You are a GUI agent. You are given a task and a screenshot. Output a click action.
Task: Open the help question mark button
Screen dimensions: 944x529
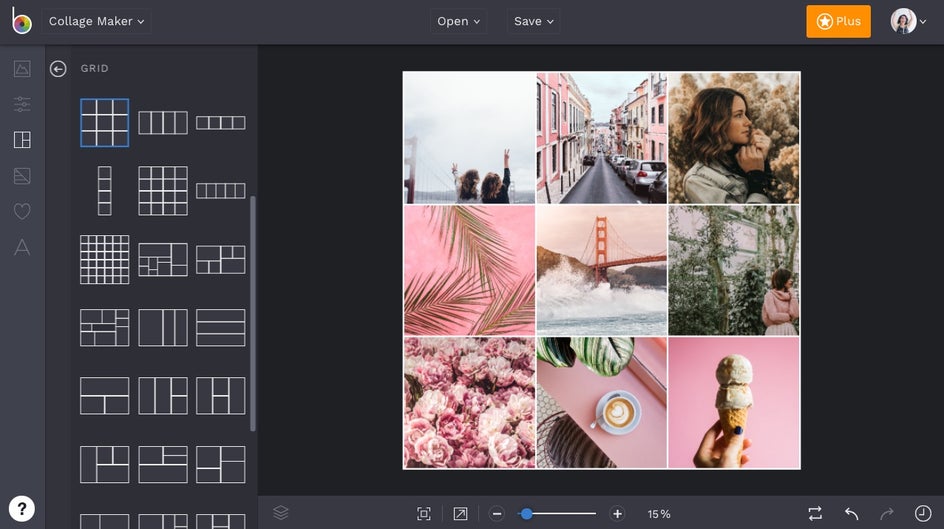[x=22, y=508]
